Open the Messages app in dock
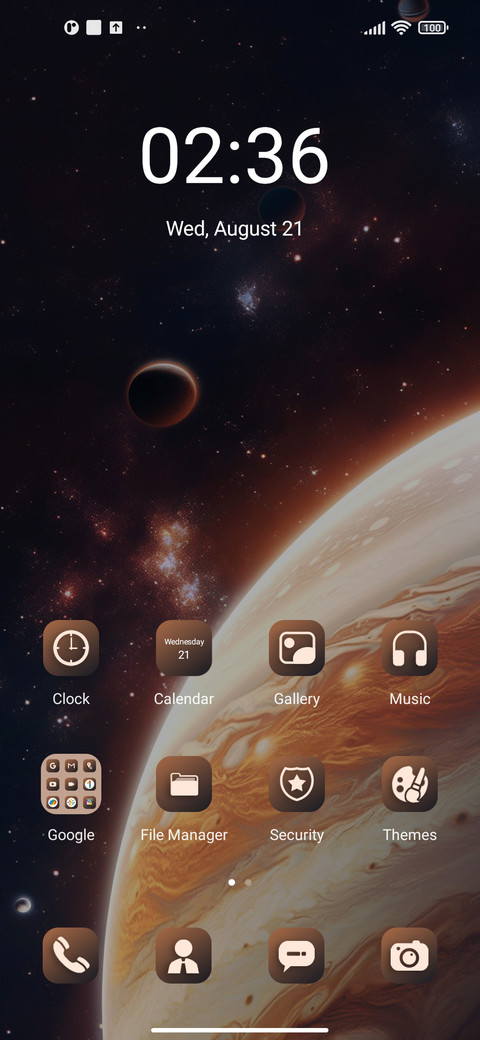The height and width of the screenshot is (1040, 480). coord(296,955)
